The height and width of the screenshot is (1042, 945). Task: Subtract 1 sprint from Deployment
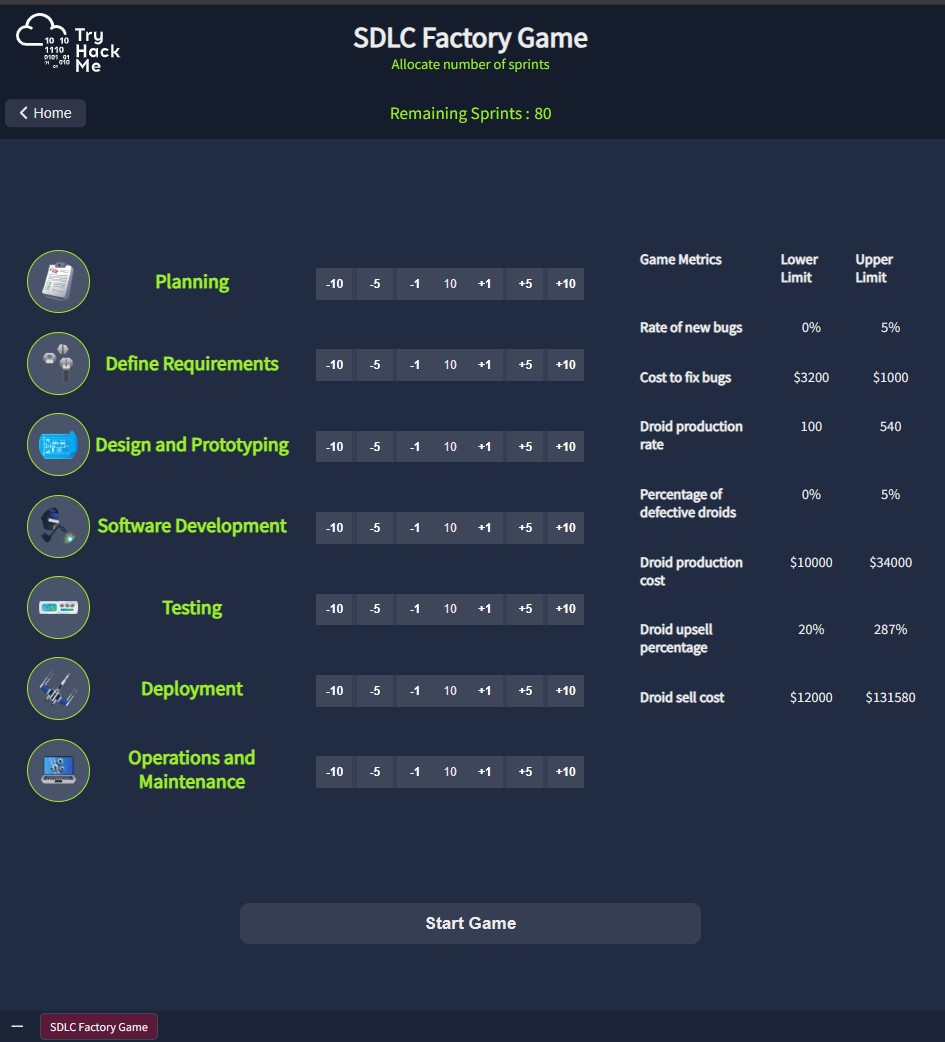click(415, 691)
